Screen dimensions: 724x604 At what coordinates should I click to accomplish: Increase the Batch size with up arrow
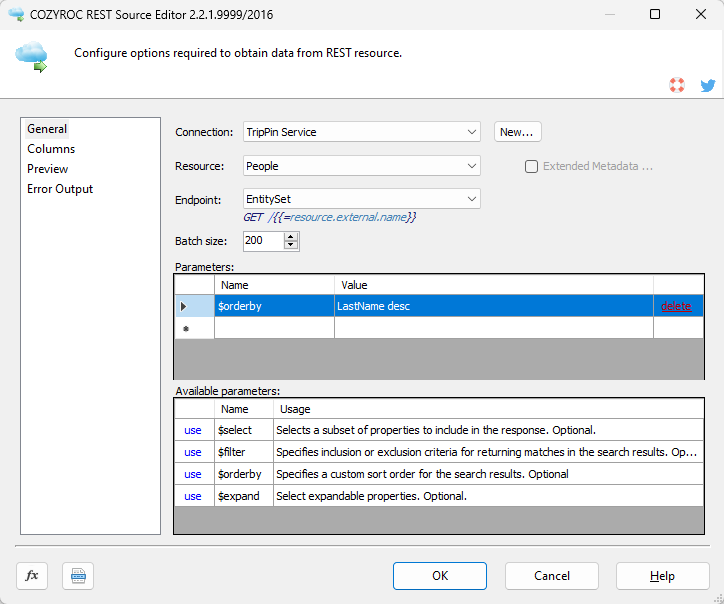[x=290, y=236]
